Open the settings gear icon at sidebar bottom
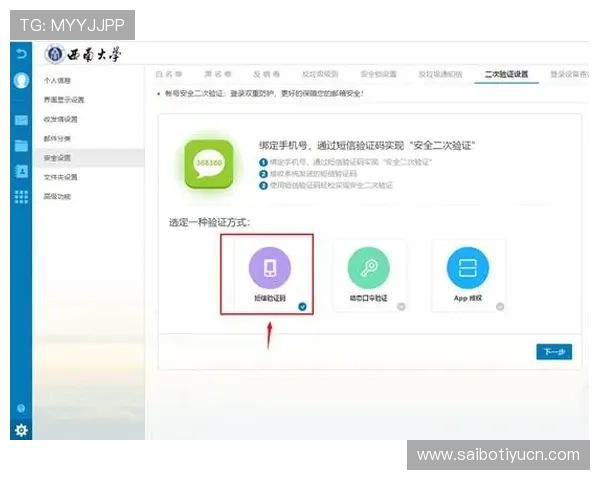The height and width of the screenshot is (480, 600). 21,431
